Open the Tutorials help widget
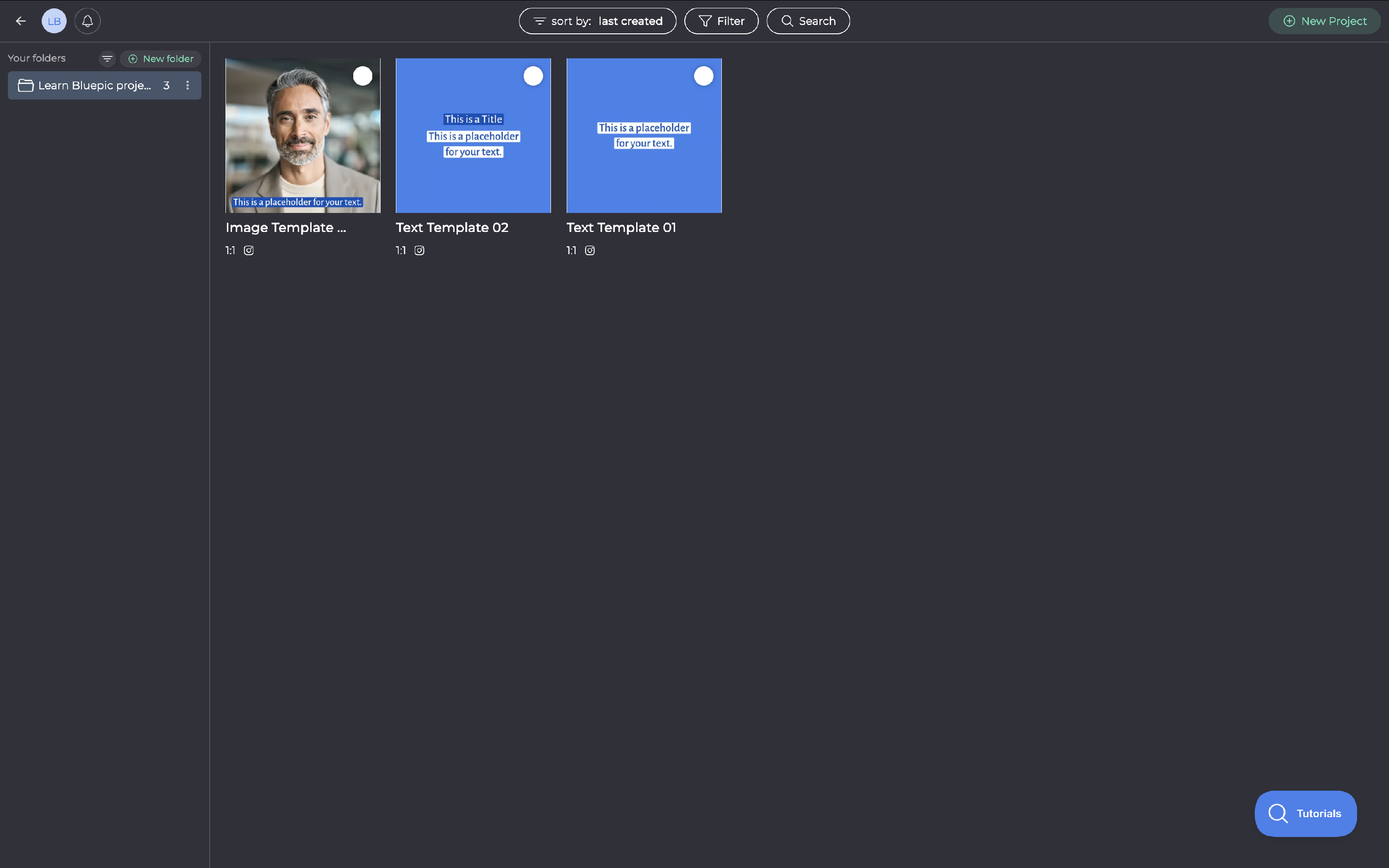This screenshot has height=868, width=1389. point(1305,813)
